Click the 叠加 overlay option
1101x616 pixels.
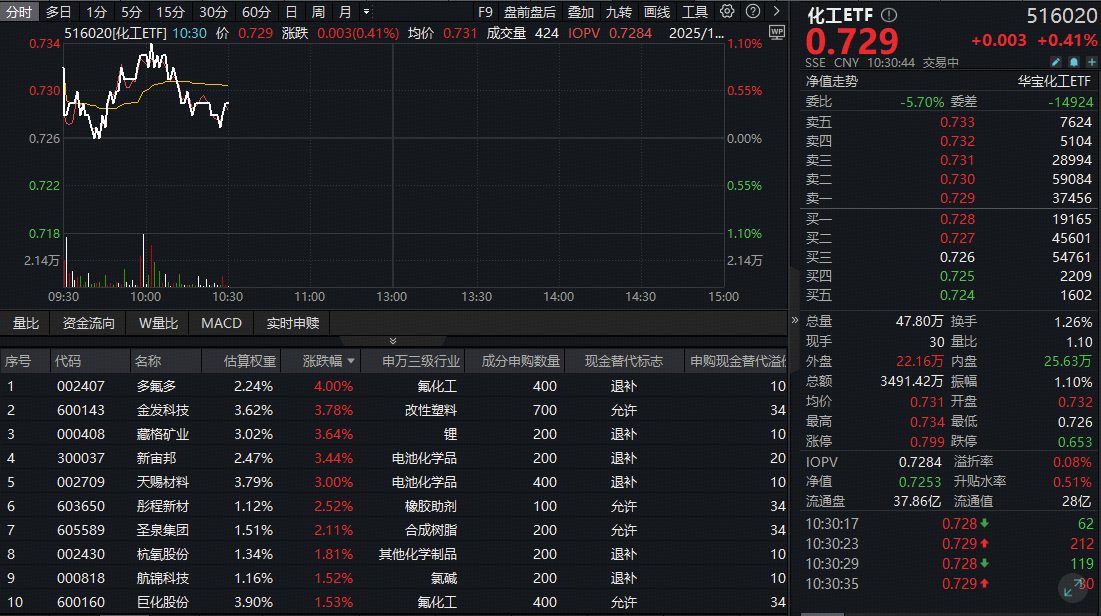pos(582,11)
